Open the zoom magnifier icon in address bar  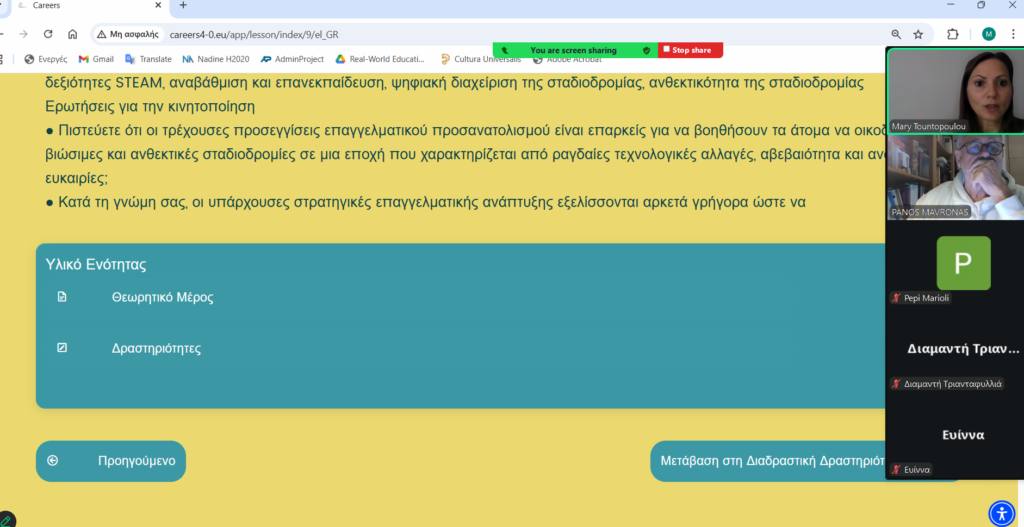(896, 35)
